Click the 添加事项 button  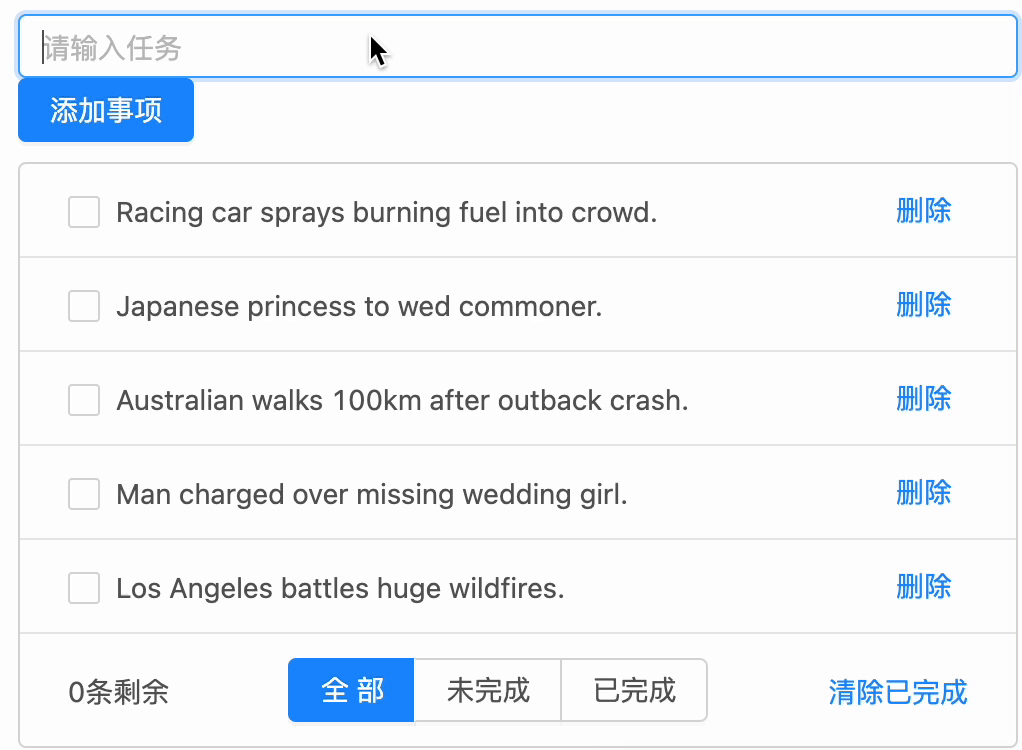tap(106, 110)
